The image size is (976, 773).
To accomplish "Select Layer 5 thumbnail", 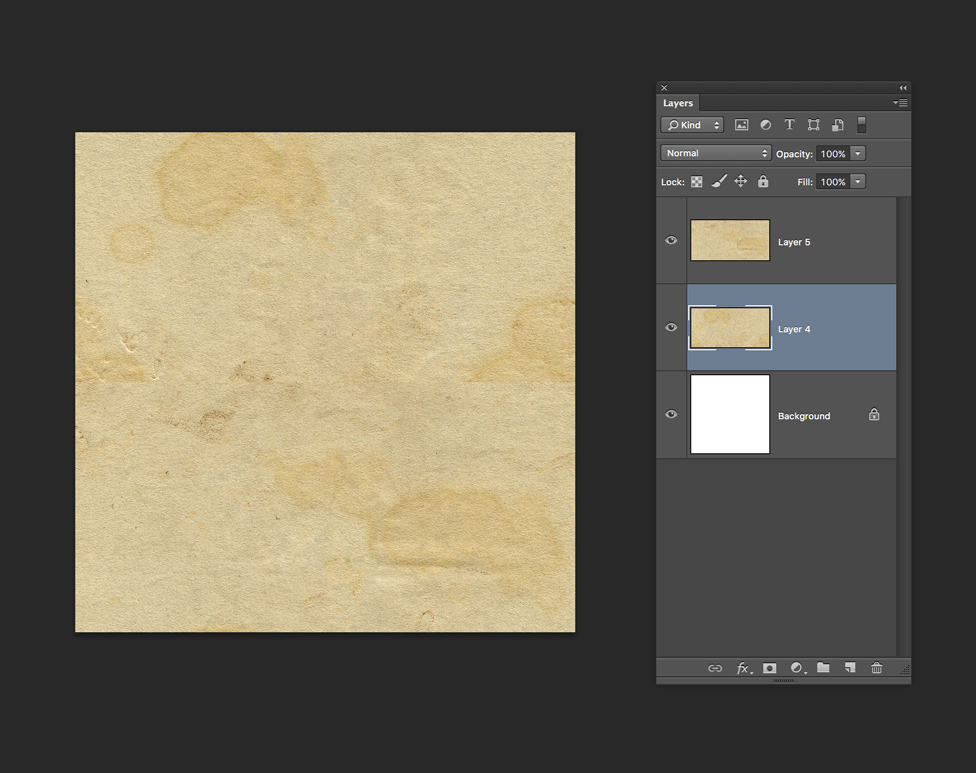I will pos(730,240).
